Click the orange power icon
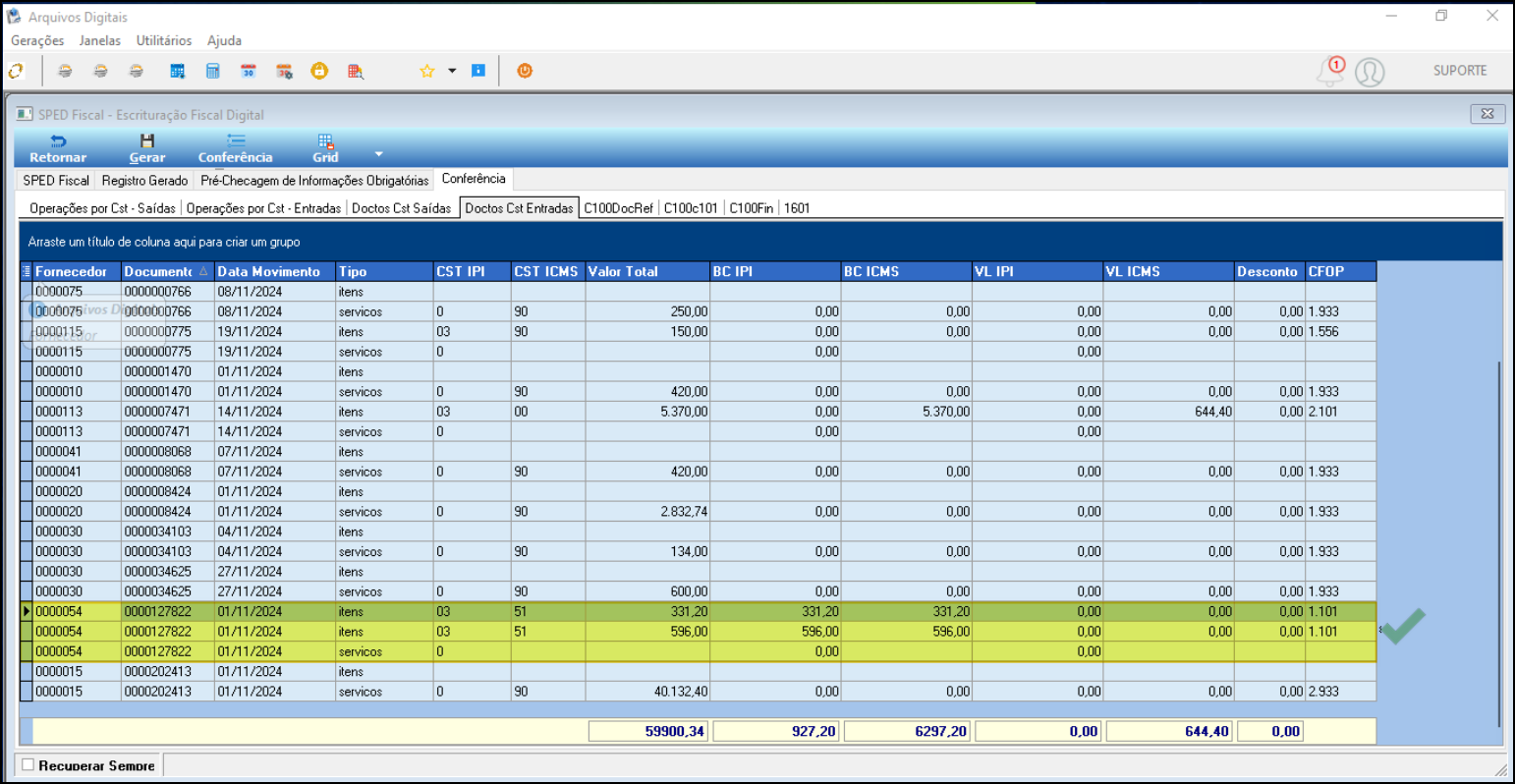This screenshot has height=784, width=1515. (x=525, y=71)
